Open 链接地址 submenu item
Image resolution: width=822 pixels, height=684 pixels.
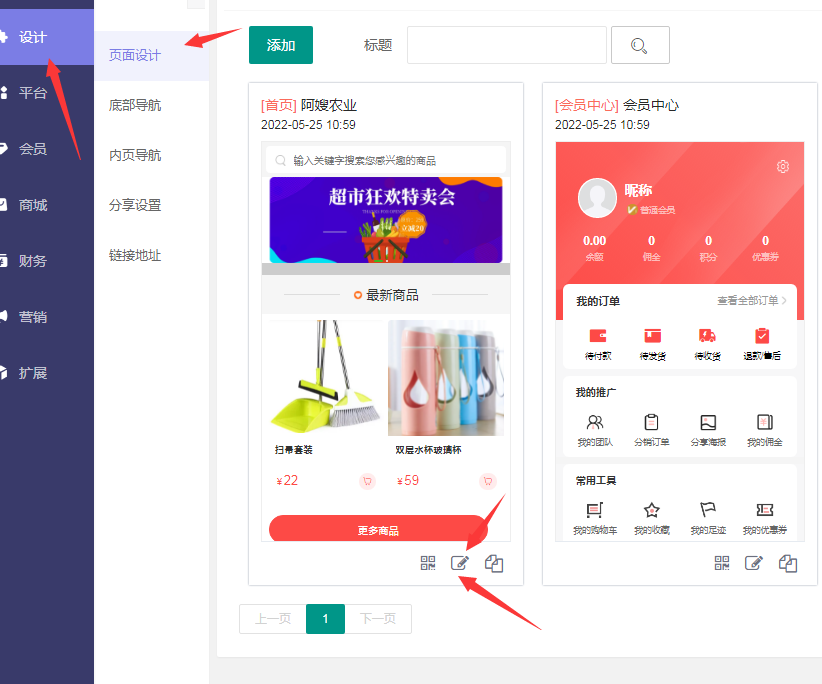[x=135, y=255]
